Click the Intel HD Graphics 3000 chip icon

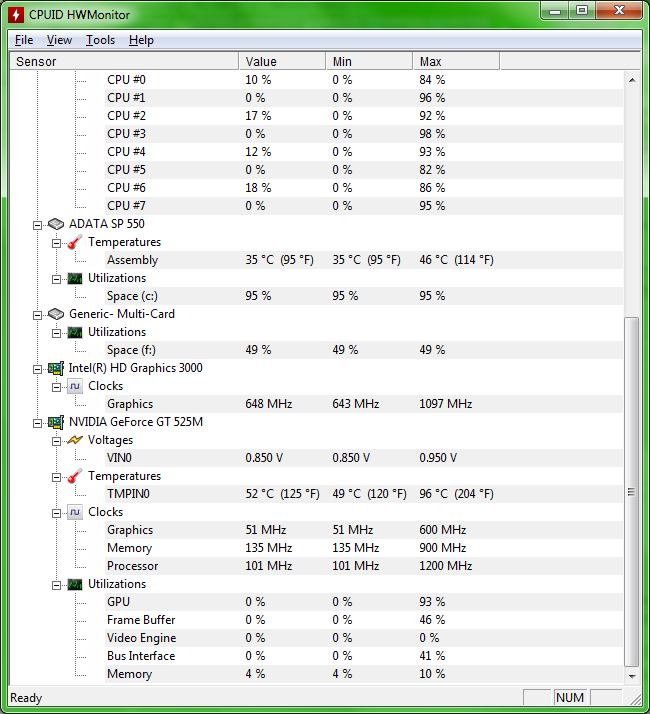coord(56,368)
